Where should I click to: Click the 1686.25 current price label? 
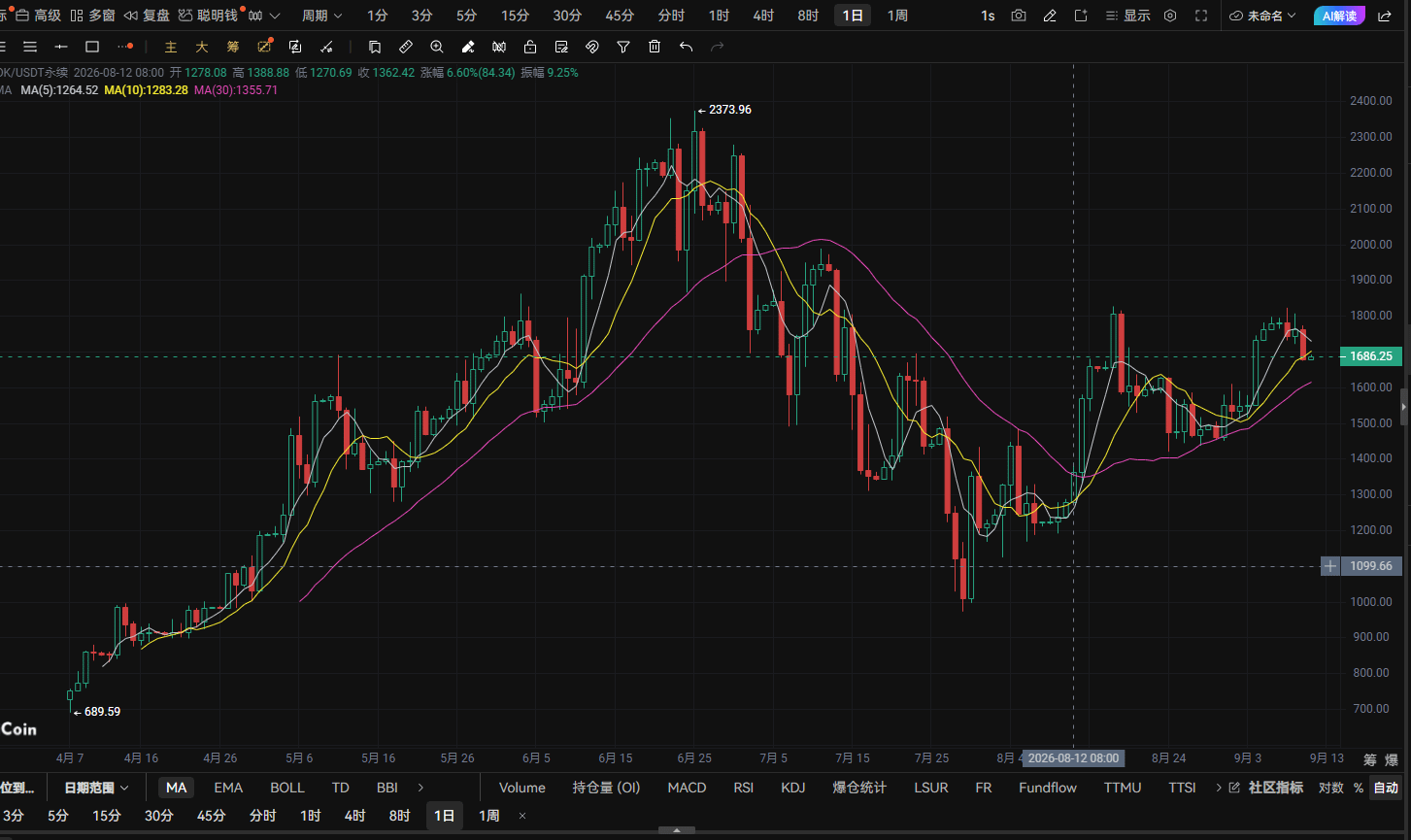point(1369,356)
